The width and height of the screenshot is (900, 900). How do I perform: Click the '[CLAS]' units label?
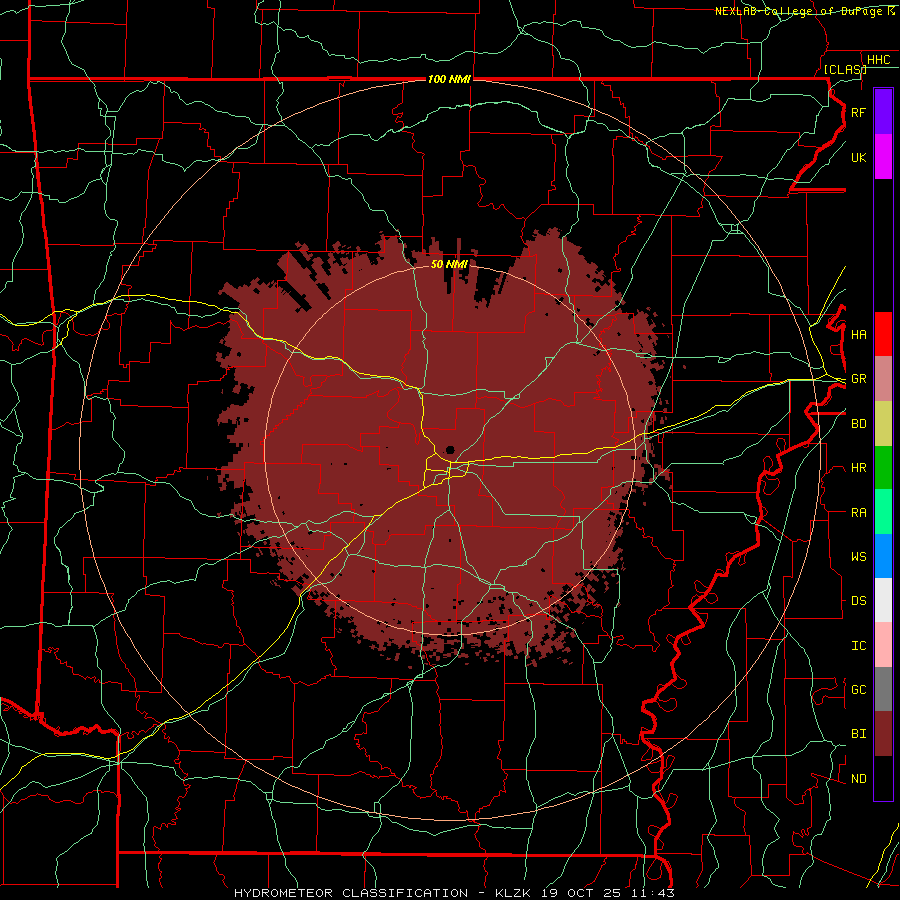tap(844, 69)
